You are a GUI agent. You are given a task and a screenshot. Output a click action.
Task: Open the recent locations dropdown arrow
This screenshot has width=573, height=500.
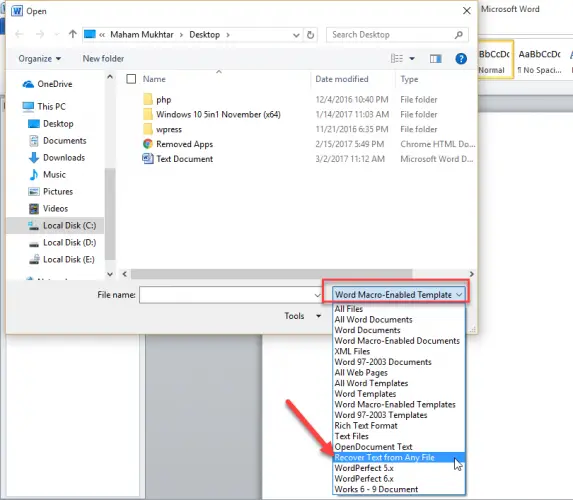tap(57, 35)
